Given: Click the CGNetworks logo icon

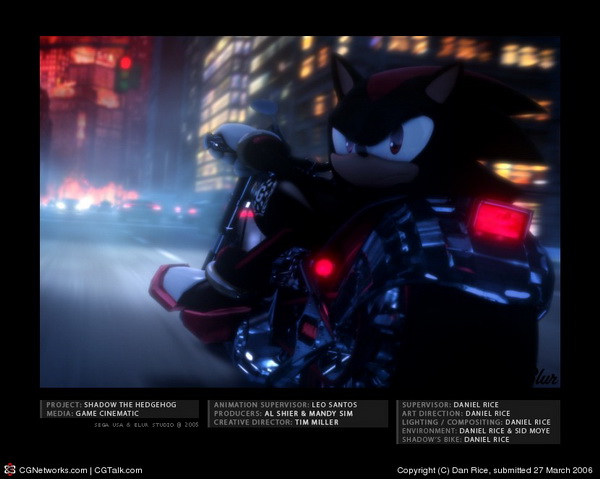Looking at the screenshot, I should pyautogui.click(x=9, y=470).
